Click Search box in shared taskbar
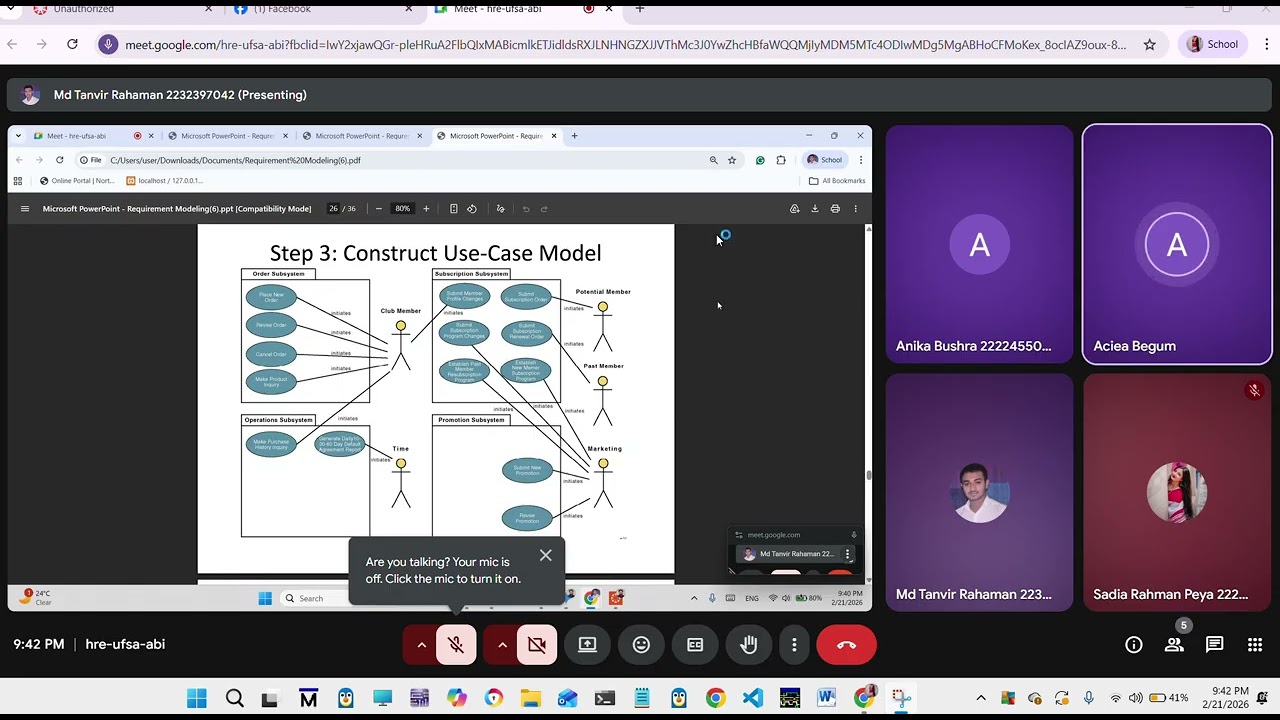 (313, 598)
